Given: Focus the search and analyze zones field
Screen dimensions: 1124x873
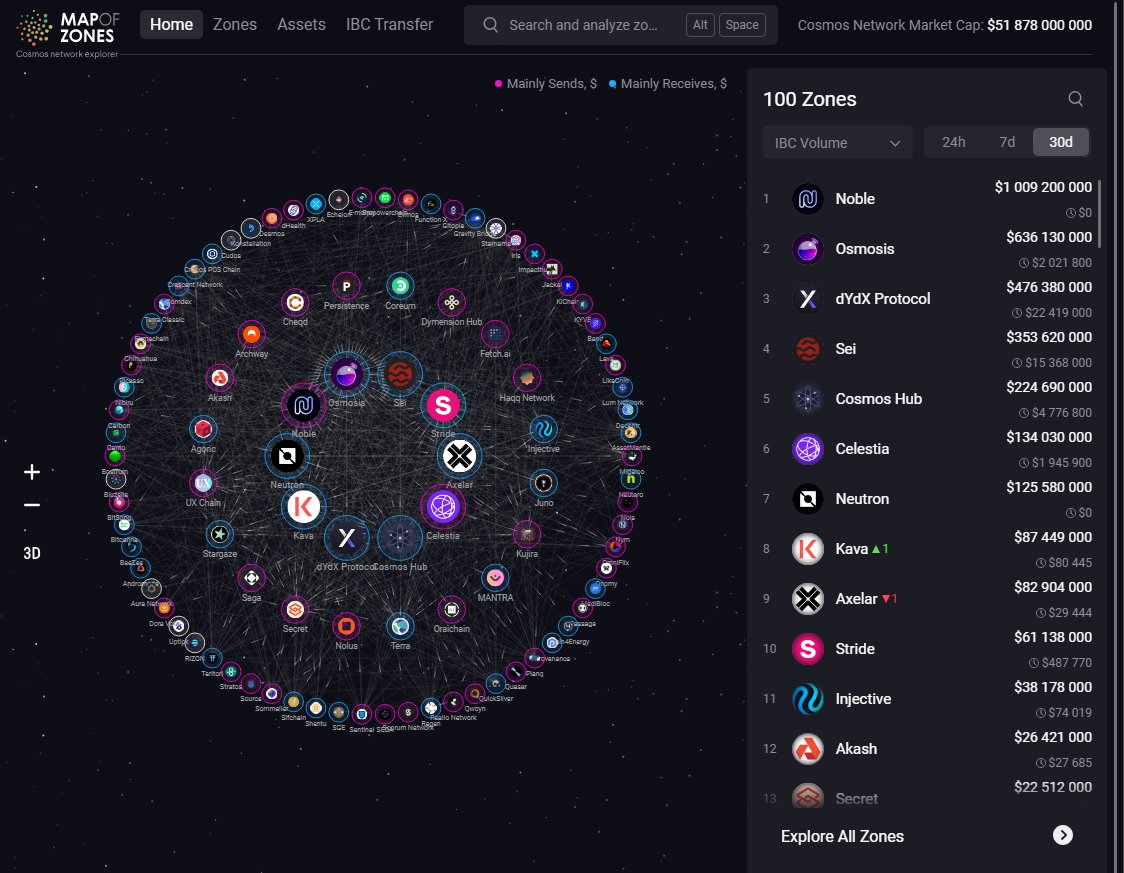Looking at the screenshot, I should pos(620,25).
